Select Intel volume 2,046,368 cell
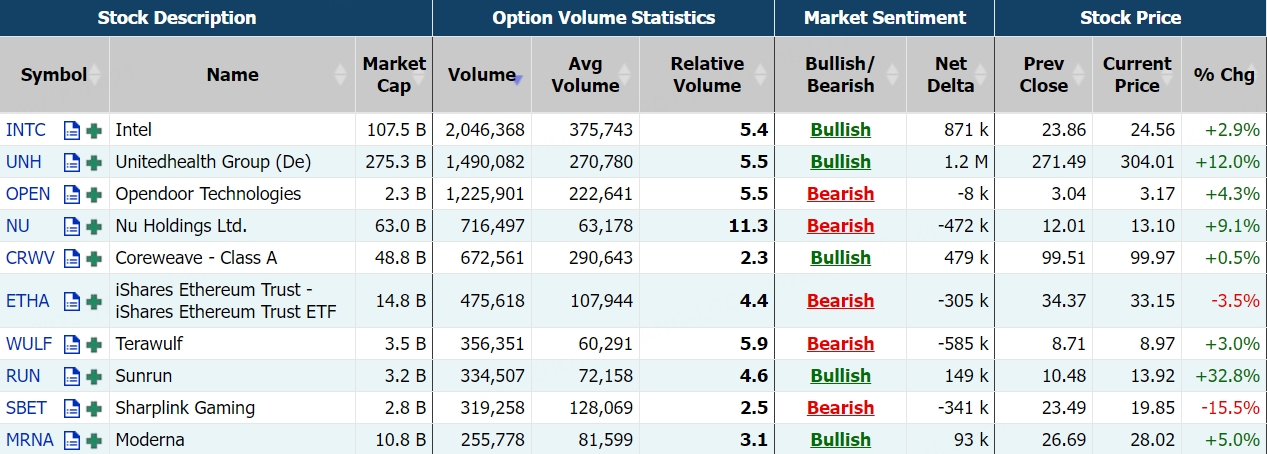 click(481, 130)
